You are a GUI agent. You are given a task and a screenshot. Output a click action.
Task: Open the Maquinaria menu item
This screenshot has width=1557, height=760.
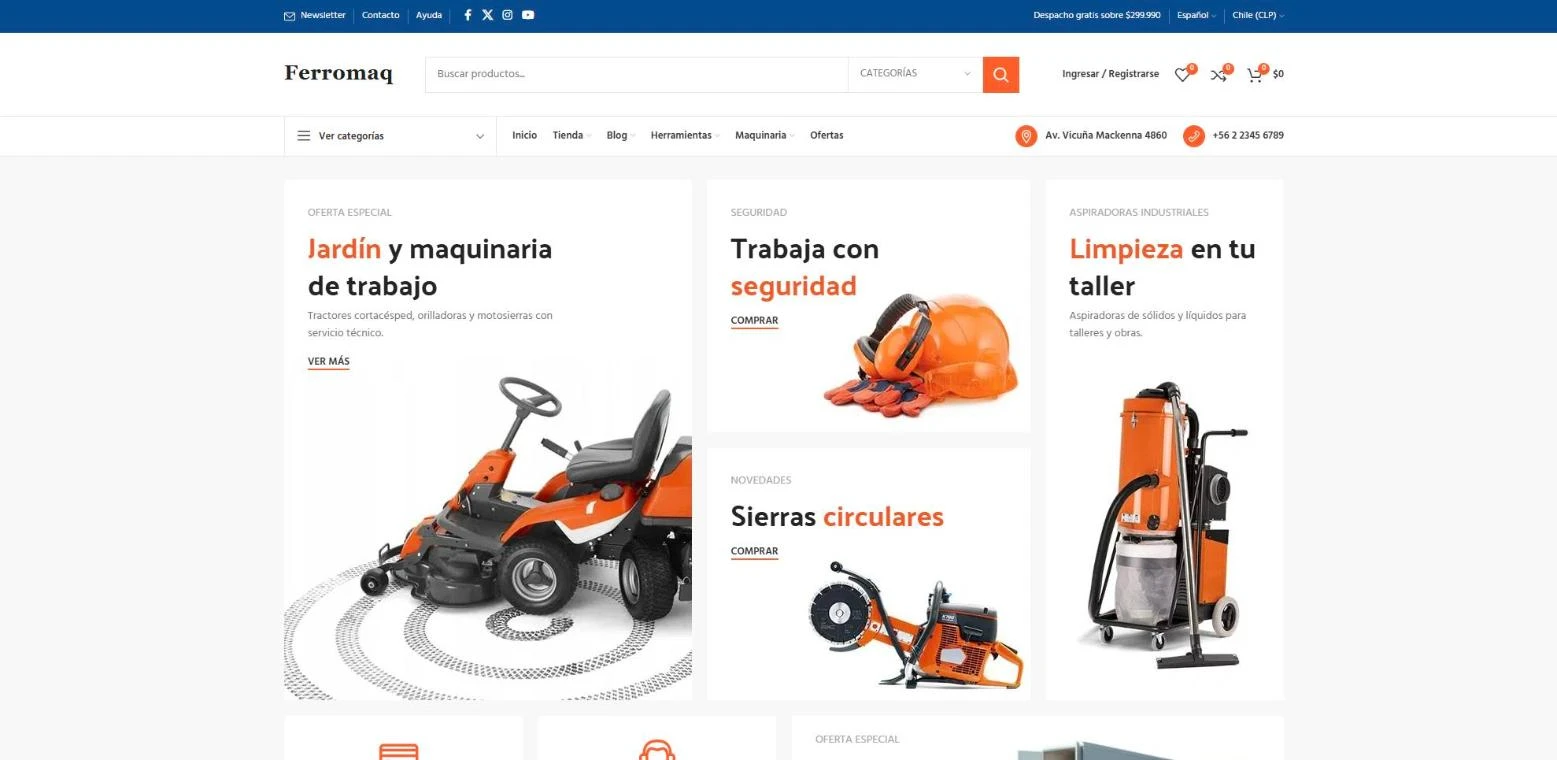[x=764, y=136]
